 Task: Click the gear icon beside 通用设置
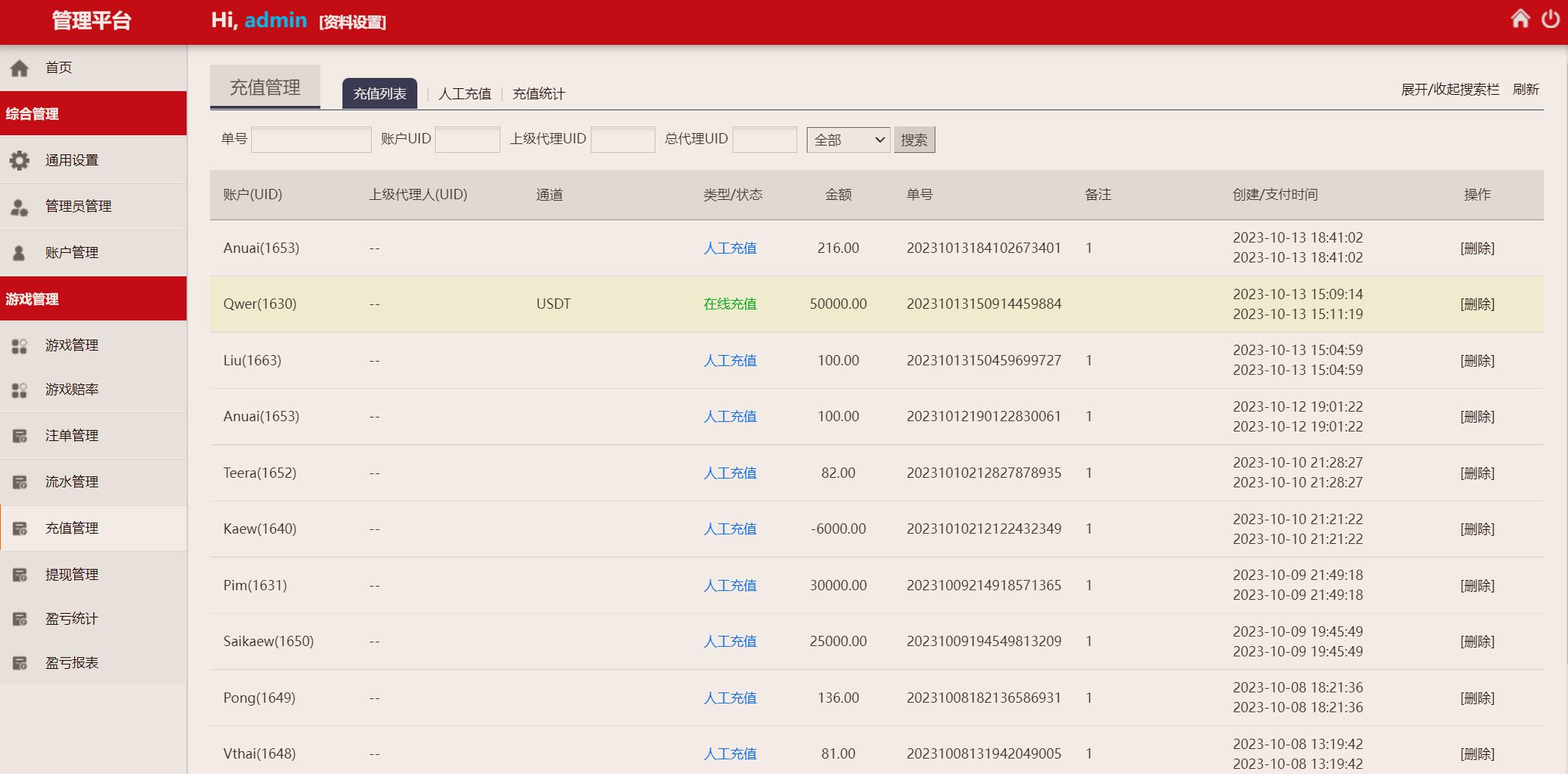click(20, 160)
